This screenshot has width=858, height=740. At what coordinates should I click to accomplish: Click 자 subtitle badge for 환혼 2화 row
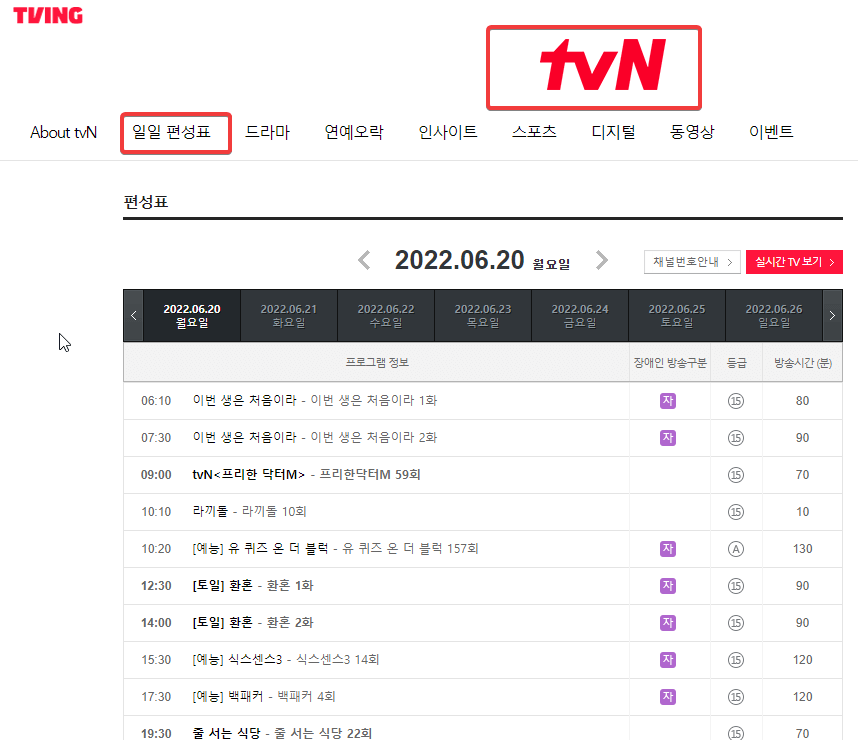click(668, 623)
